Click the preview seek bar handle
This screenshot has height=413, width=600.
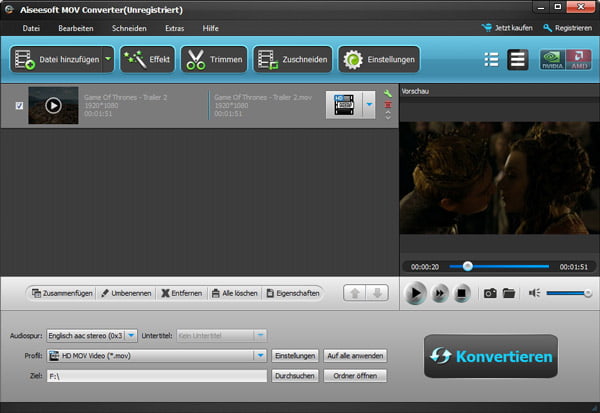467,266
